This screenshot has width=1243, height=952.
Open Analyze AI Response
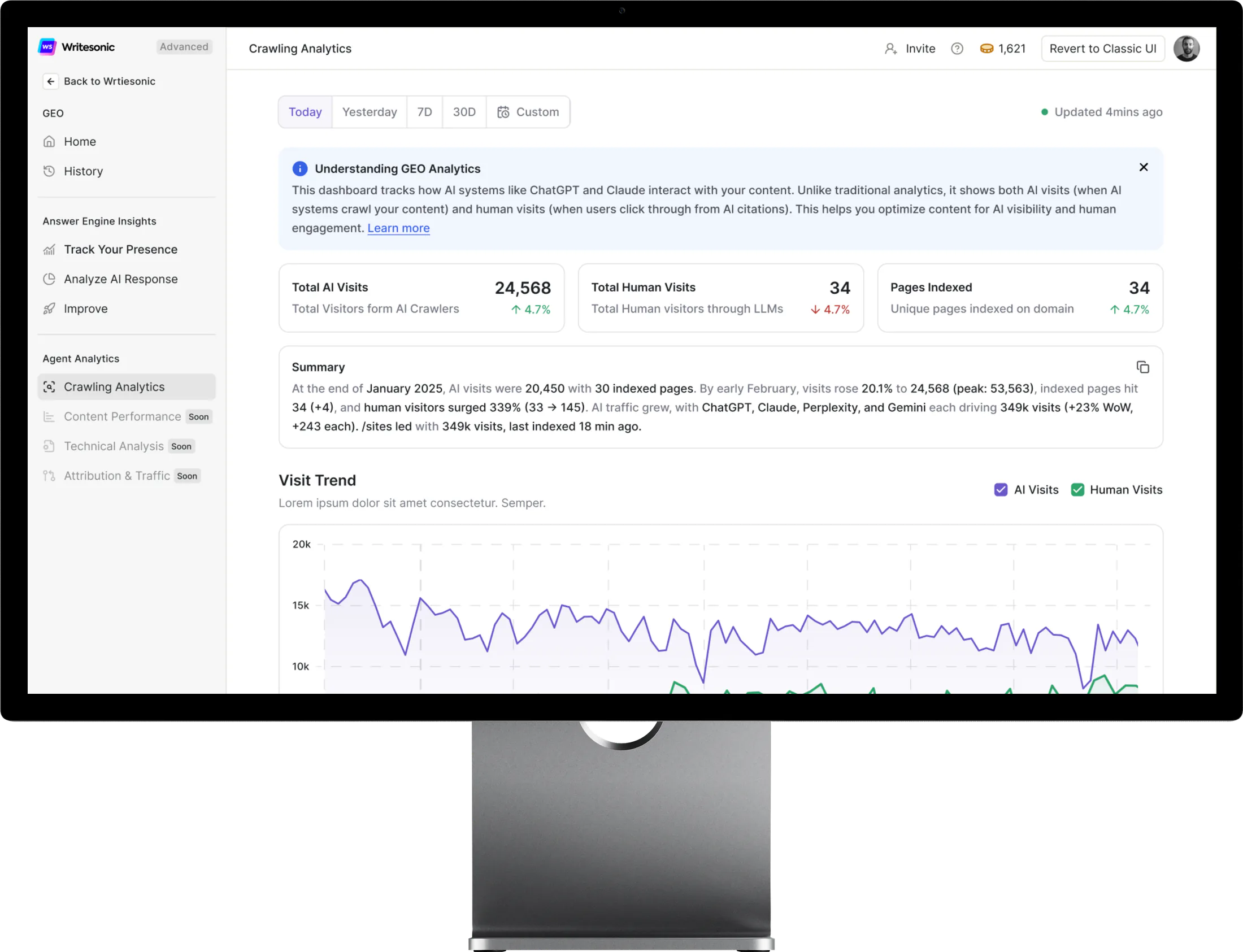(127, 279)
